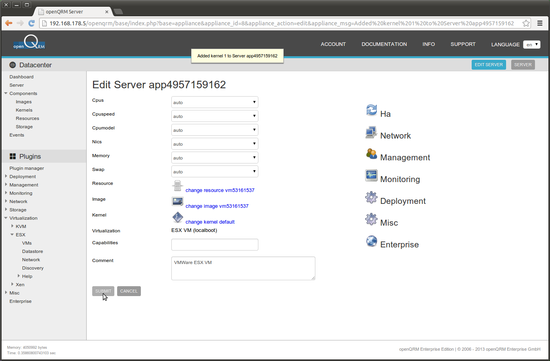This screenshot has width=550, height=361.
Task: Open Kernels in the sidebar
Action: [x=24, y=110]
